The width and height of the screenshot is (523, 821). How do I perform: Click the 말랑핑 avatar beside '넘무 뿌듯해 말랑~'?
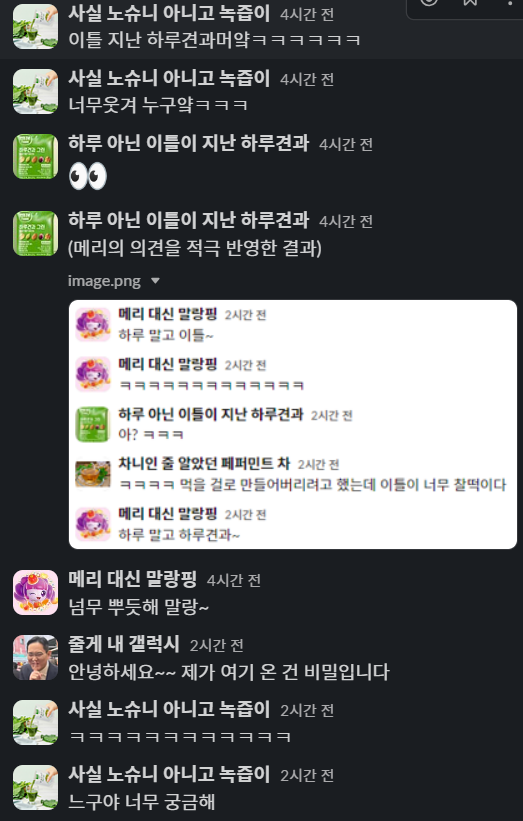click(x=36, y=593)
